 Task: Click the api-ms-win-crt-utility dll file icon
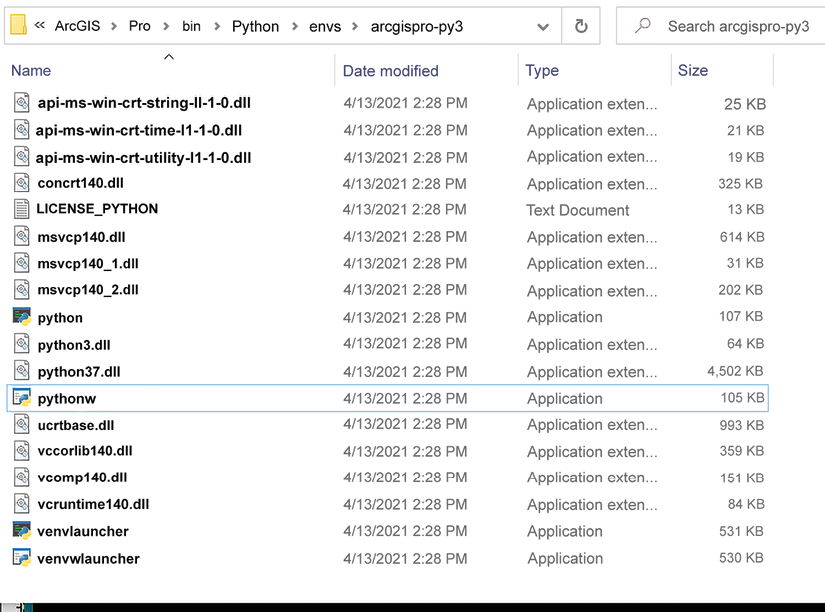pos(22,157)
